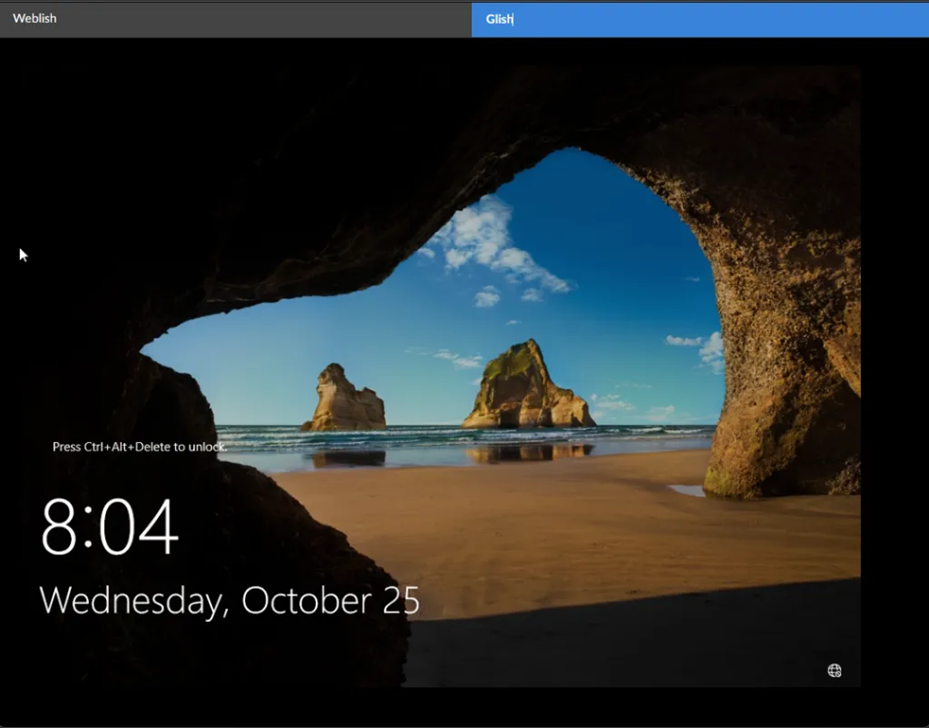
Task: Click the left sea stack rock in wallpaper
Action: pos(344,398)
